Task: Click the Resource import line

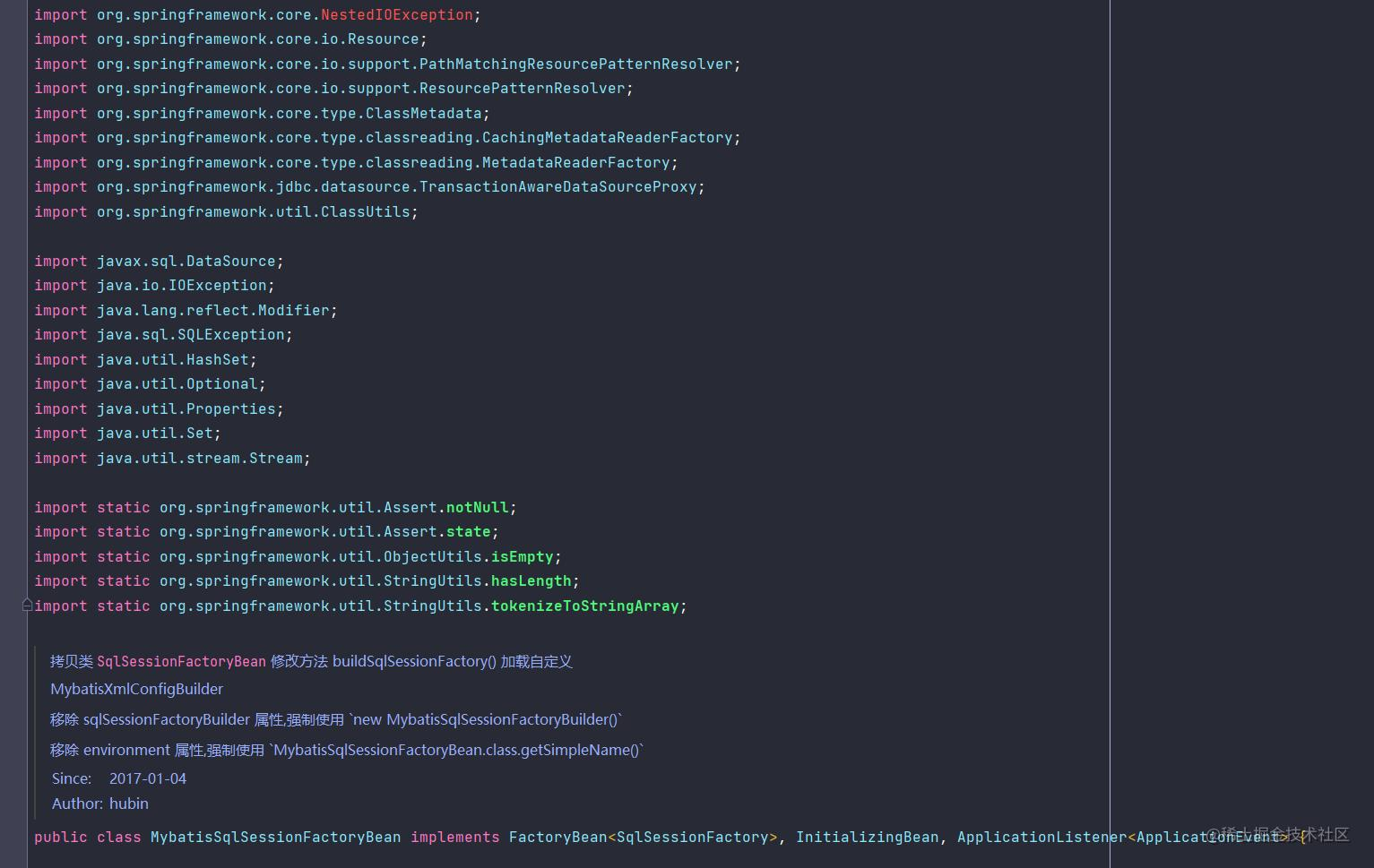Action: pos(230,39)
